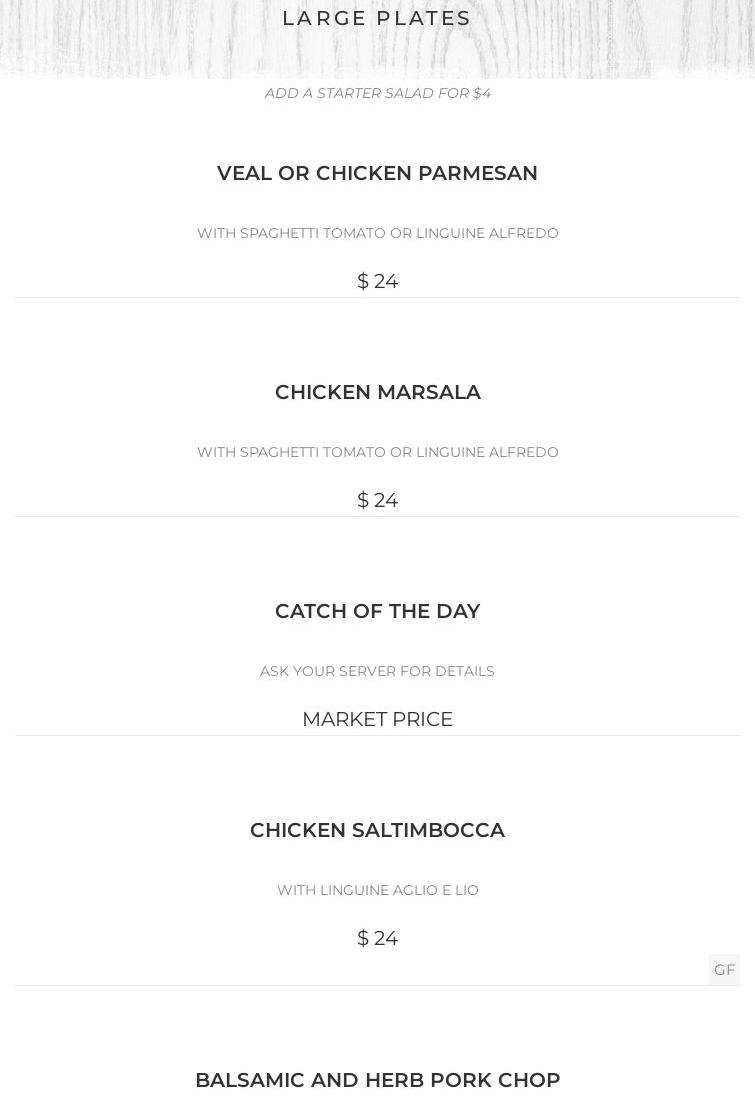Select the Balsamic and Herb Pork Chop title

pyautogui.click(x=377, y=1080)
